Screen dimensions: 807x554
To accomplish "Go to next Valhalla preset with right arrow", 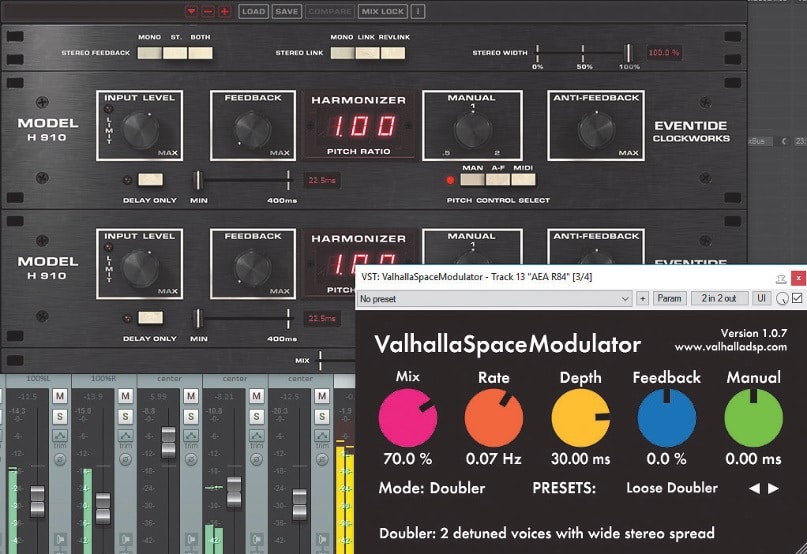I will tap(773, 488).
